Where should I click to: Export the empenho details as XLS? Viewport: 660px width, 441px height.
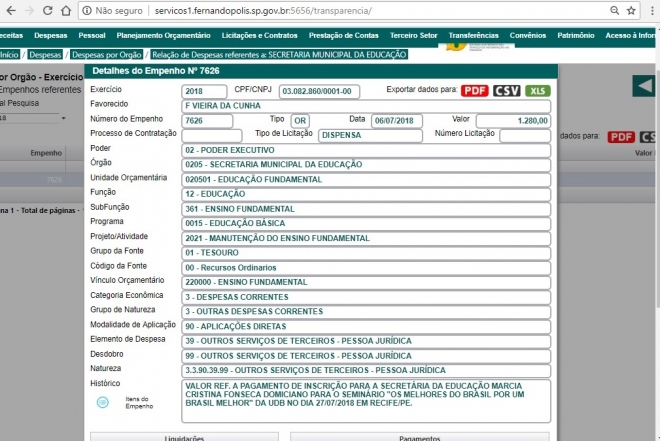point(538,91)
